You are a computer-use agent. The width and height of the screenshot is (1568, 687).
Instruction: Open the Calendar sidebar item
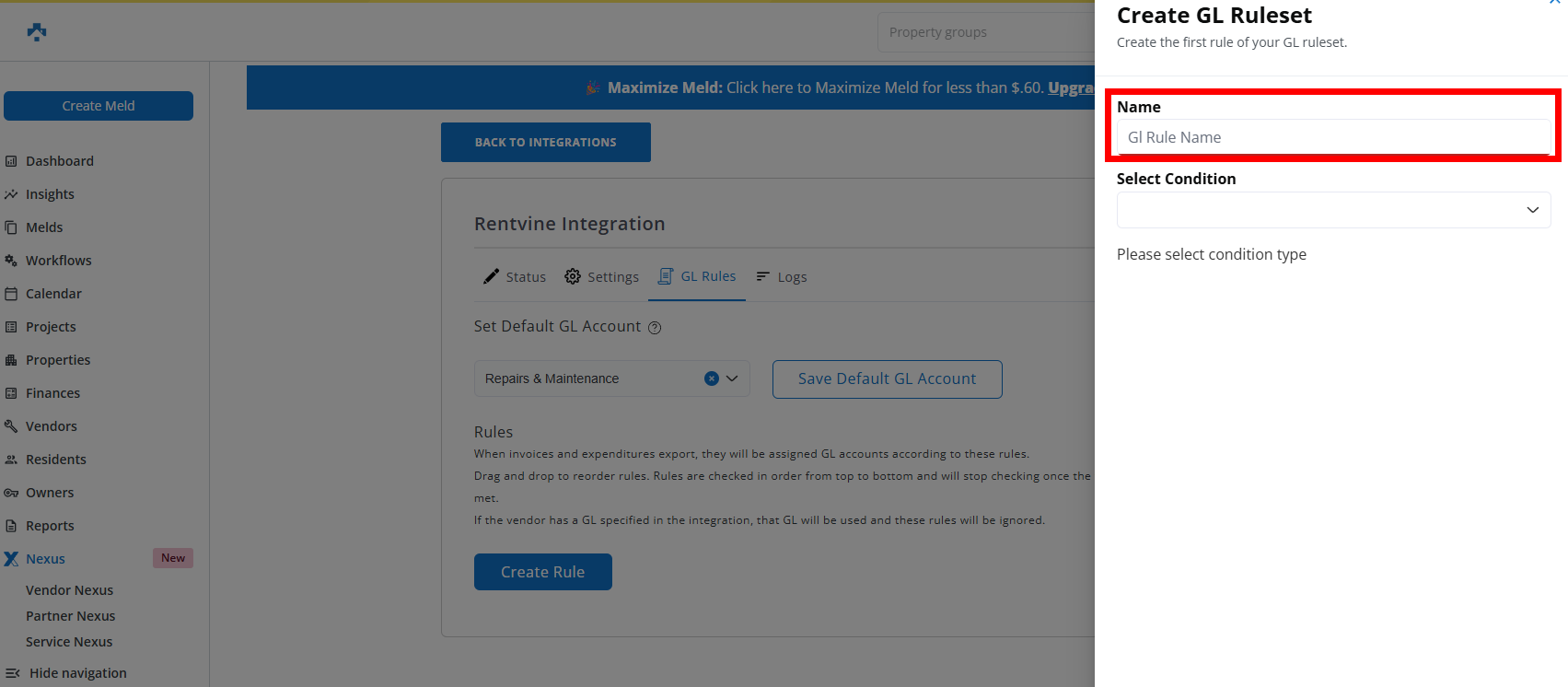(x=53, y=294)
